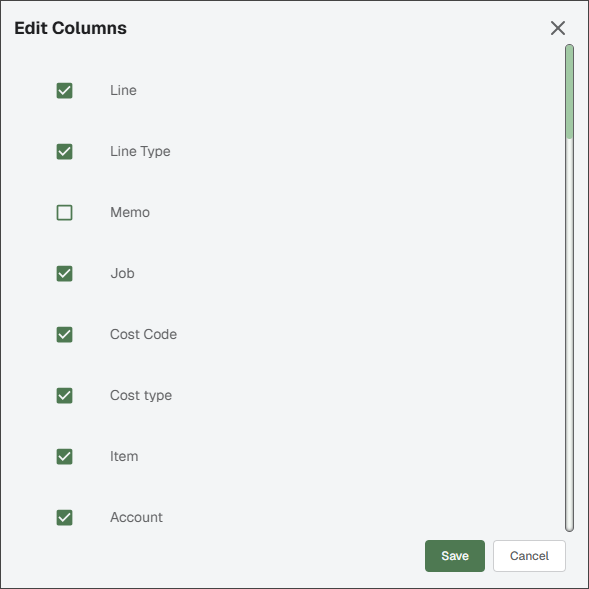Turn off the Account column checkbox
Viewport: 589px width, 589px height.
[x=64, y=518]
